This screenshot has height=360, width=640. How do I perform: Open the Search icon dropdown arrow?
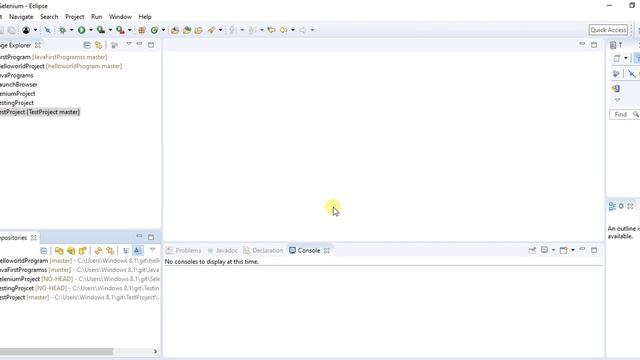(220, 30)
